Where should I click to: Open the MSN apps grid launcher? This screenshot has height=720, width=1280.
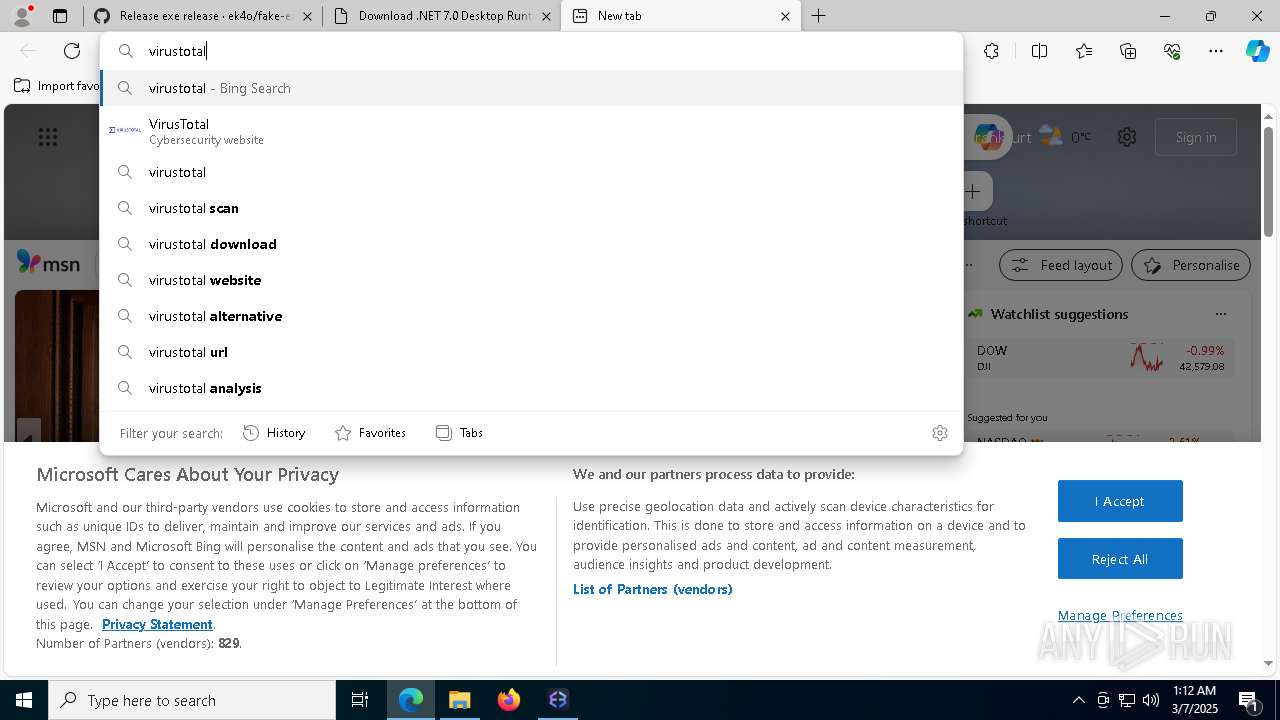click(48, 137)
